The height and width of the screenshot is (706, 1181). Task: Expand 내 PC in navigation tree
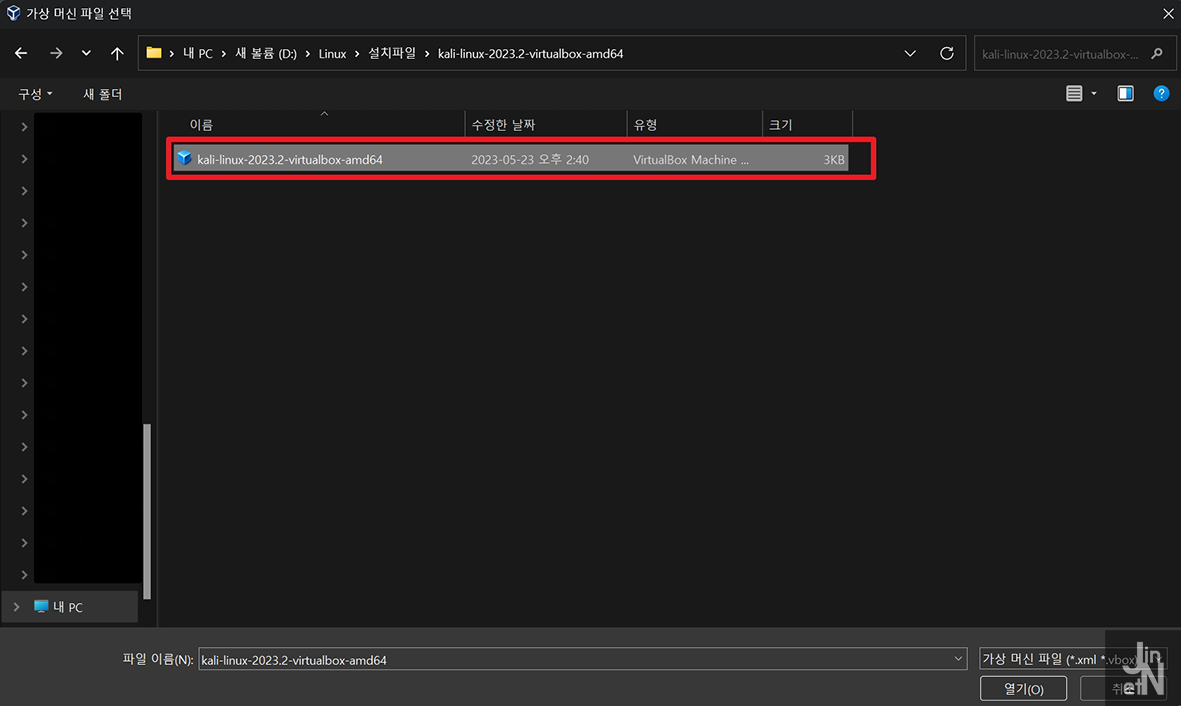[17, 607]
